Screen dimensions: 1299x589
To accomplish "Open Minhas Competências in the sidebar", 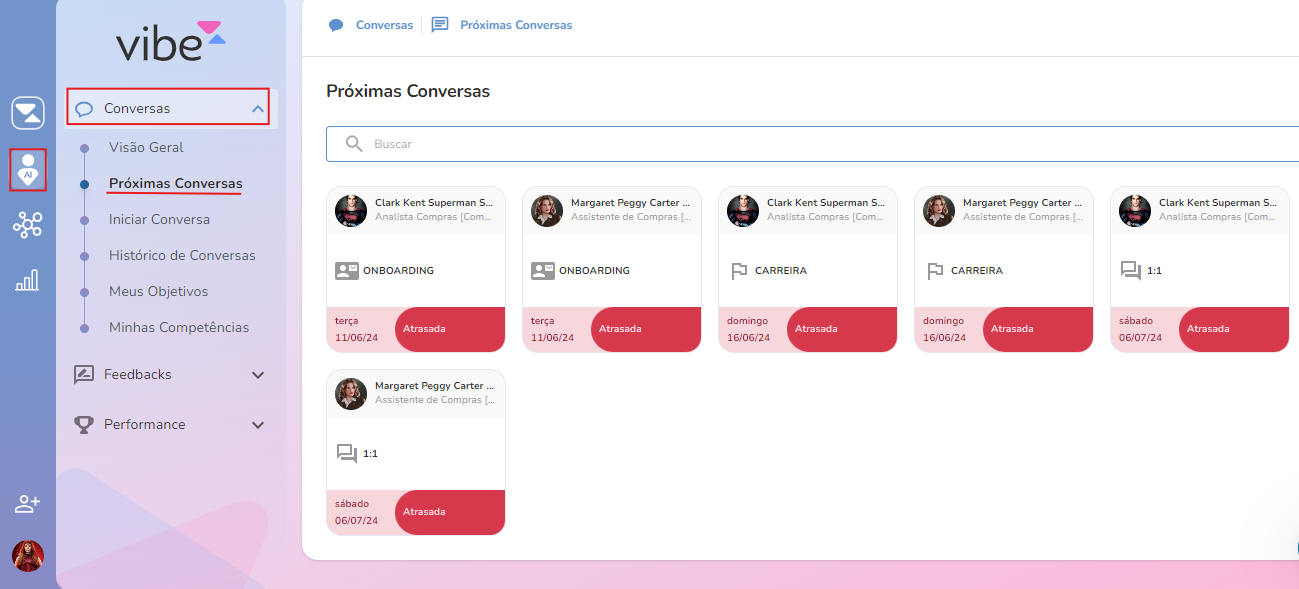I will (179, 327).
